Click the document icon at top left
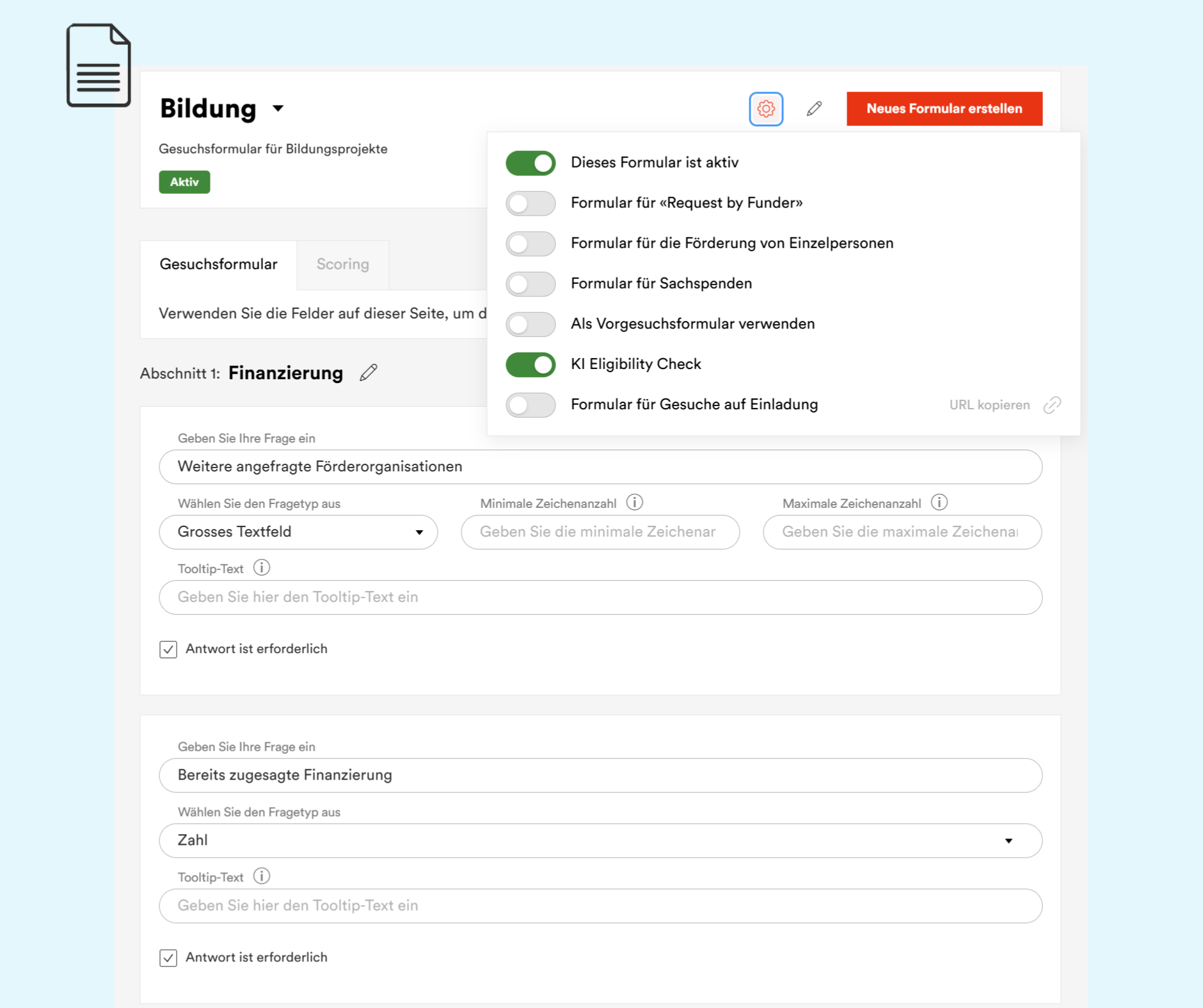 99,65
